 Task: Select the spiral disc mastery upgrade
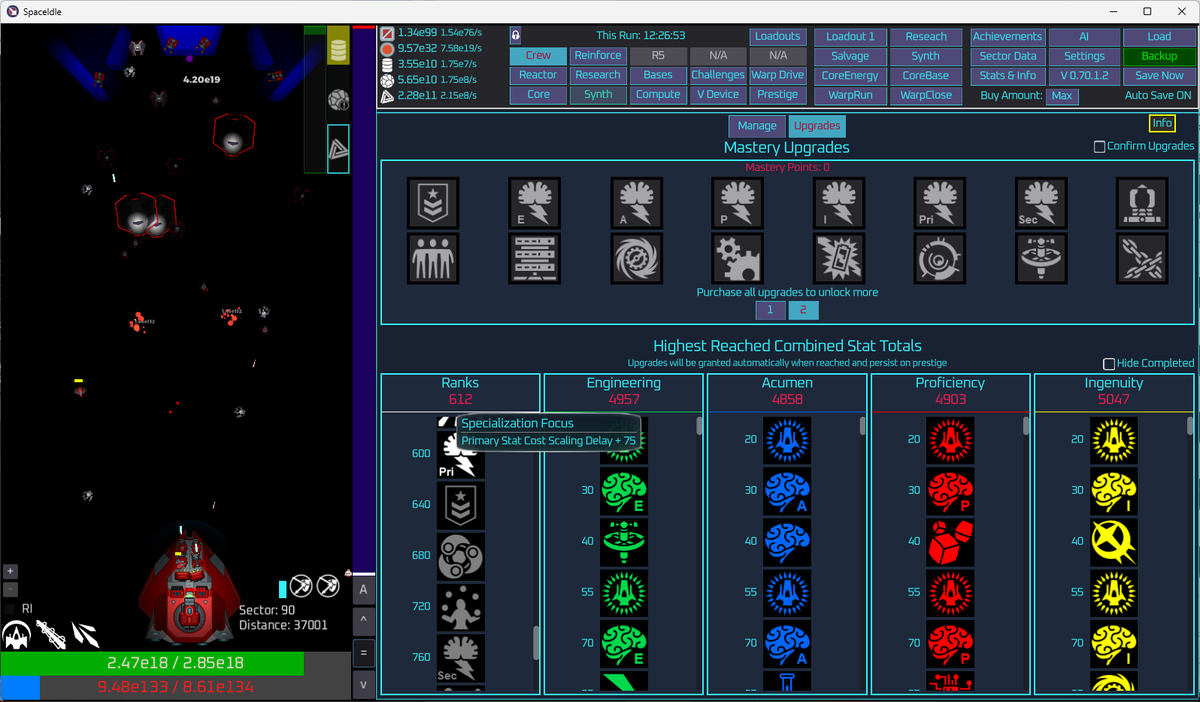940,258
